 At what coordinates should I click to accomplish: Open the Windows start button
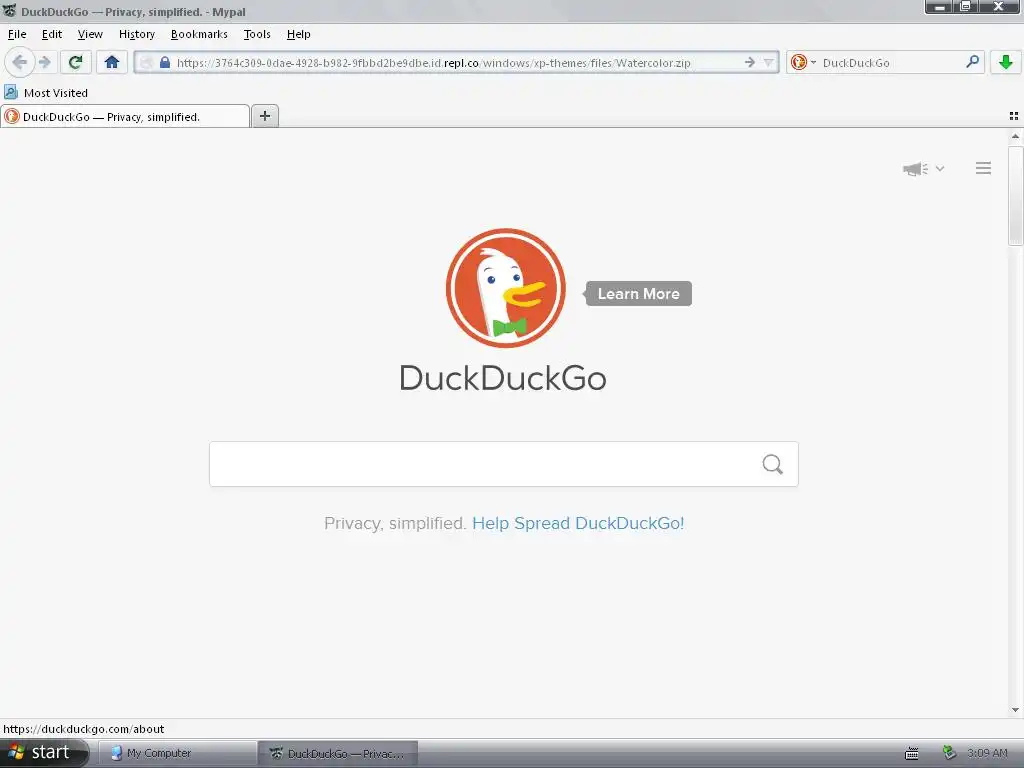[x=43, y=752]
